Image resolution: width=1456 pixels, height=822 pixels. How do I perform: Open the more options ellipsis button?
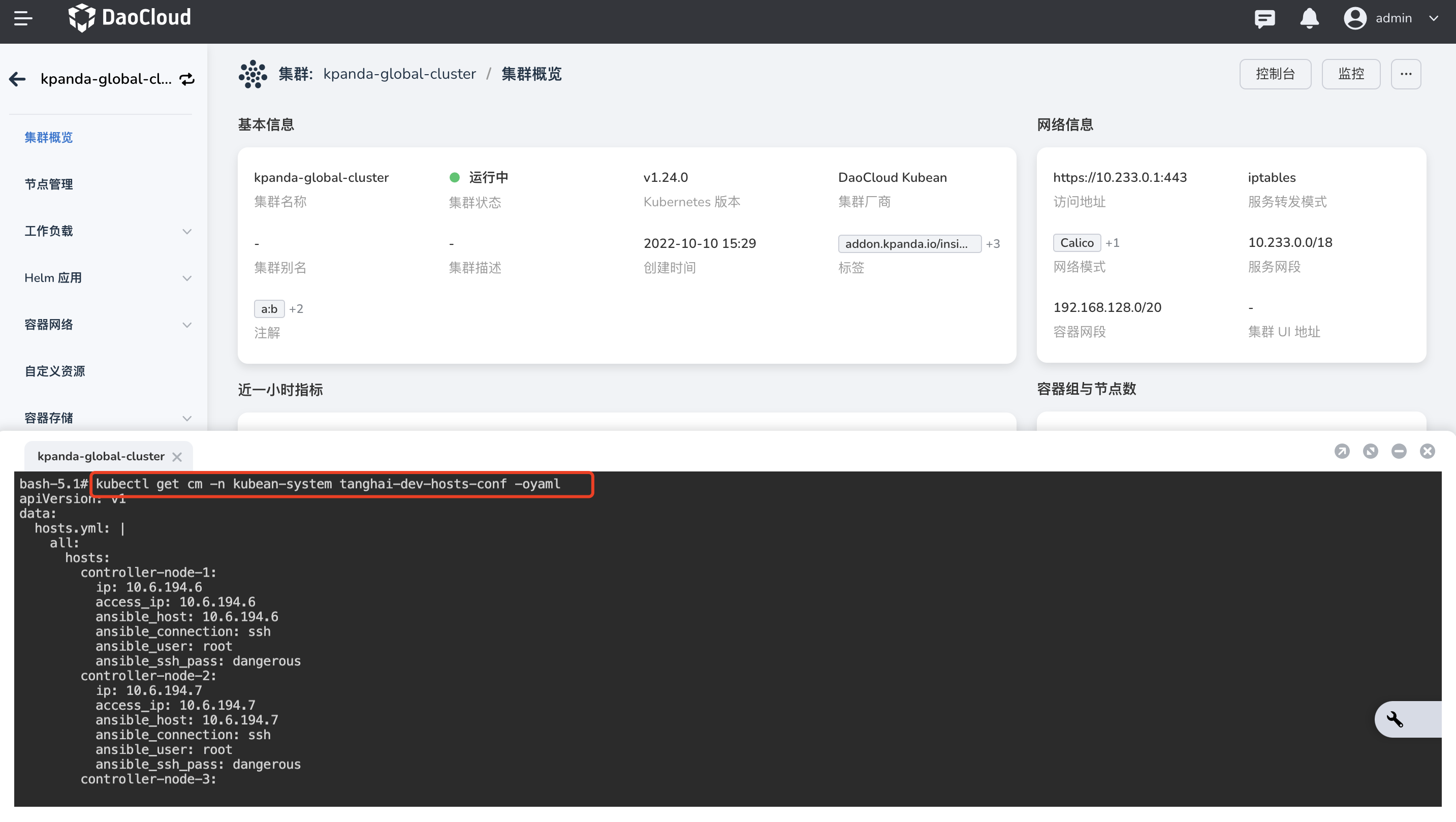click(1406, 74)
